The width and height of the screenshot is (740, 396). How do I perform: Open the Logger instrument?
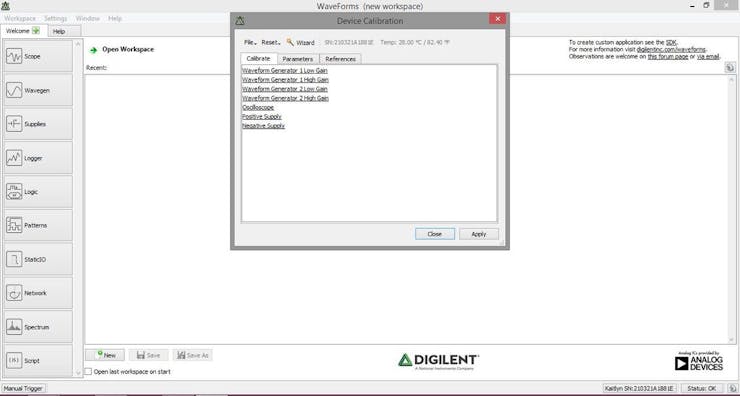(x=38, y=158)
